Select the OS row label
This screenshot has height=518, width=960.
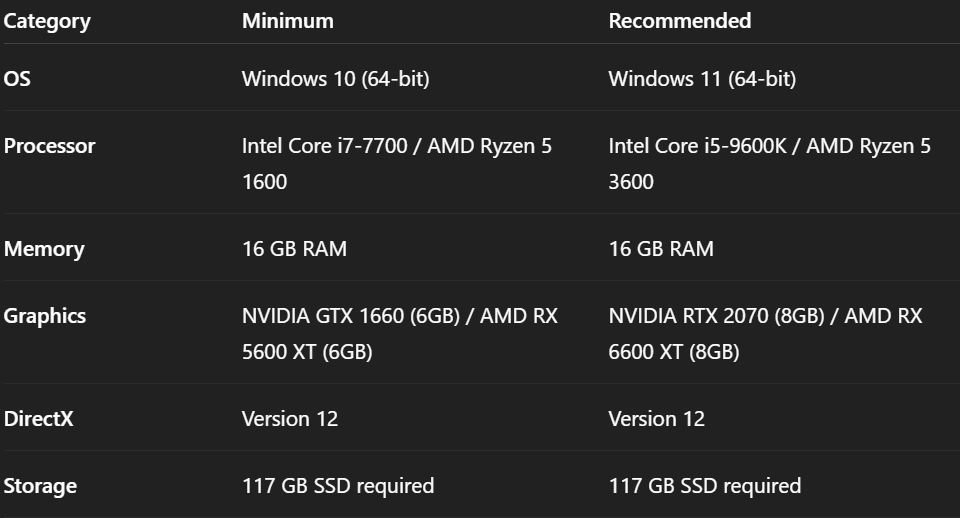tap(18, 79)
